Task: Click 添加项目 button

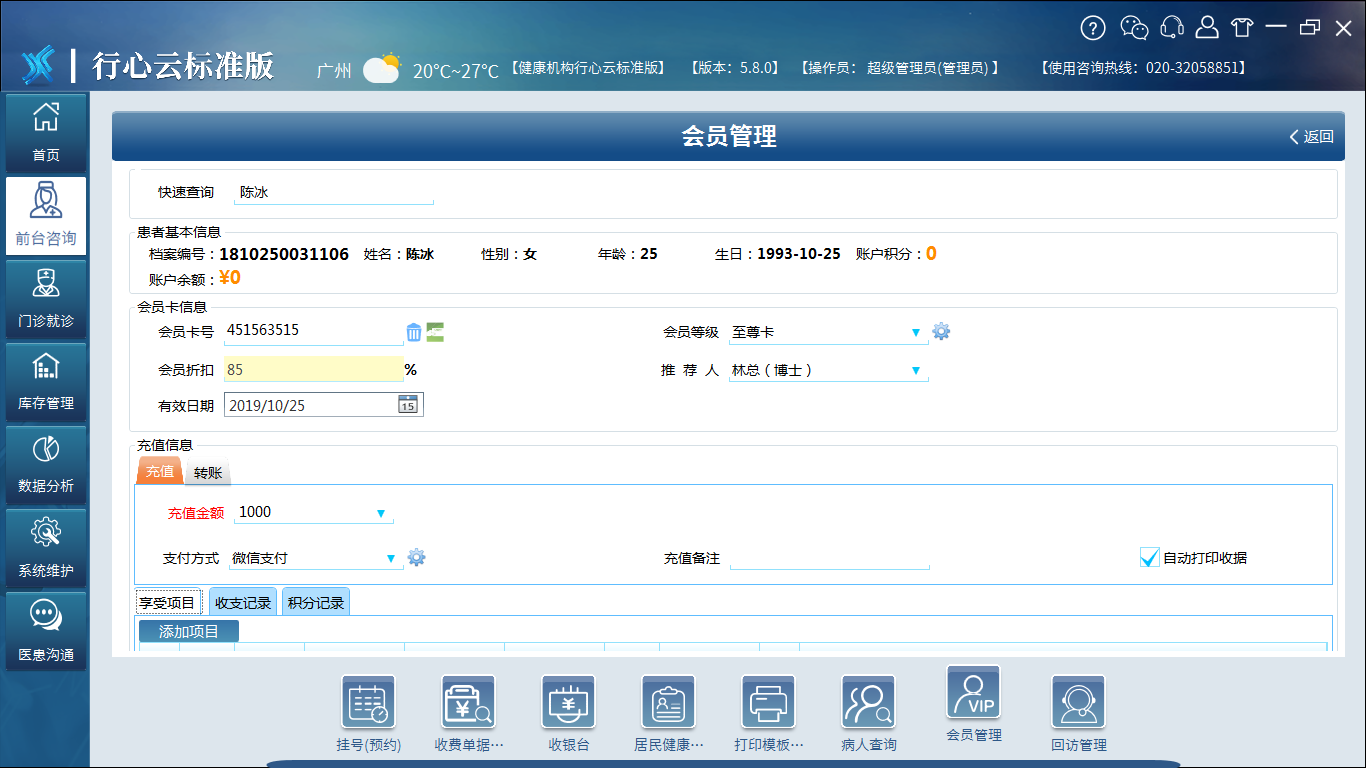Action: click(x=189, y=631)
